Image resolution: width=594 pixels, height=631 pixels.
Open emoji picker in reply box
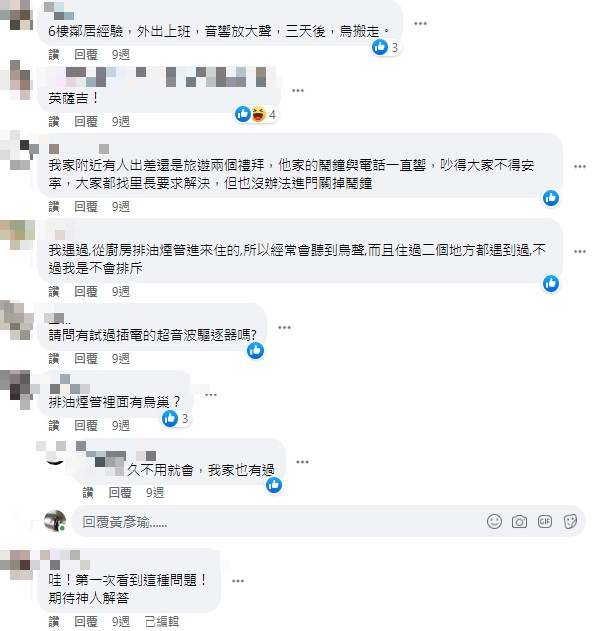[494, 522]
